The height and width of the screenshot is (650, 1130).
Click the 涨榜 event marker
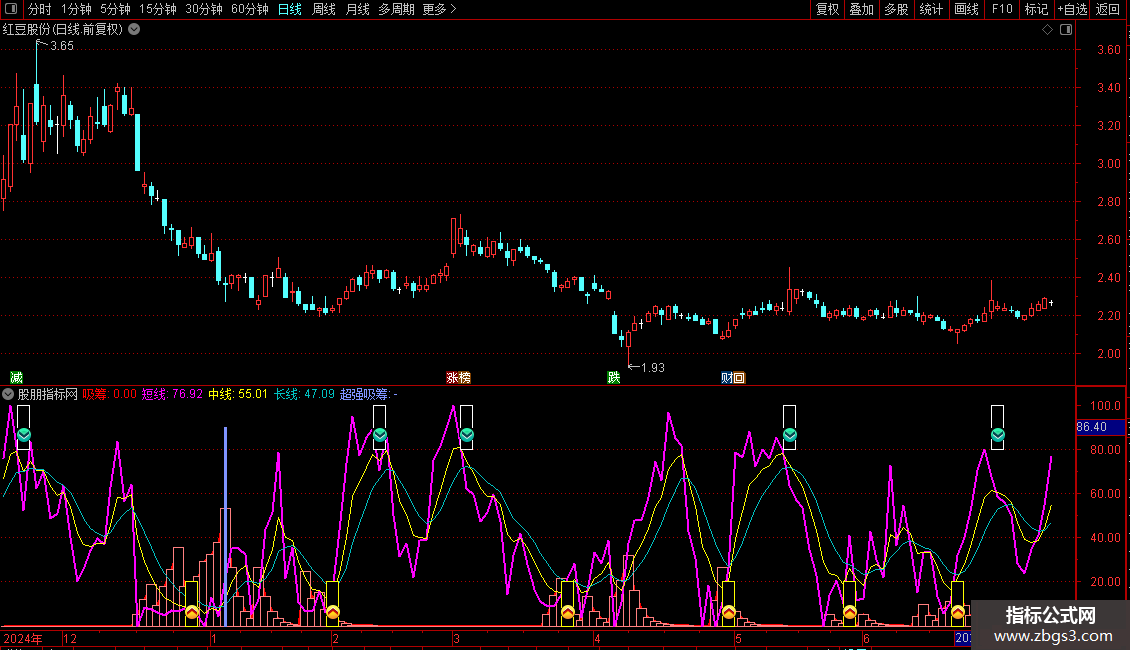[458, 378]
